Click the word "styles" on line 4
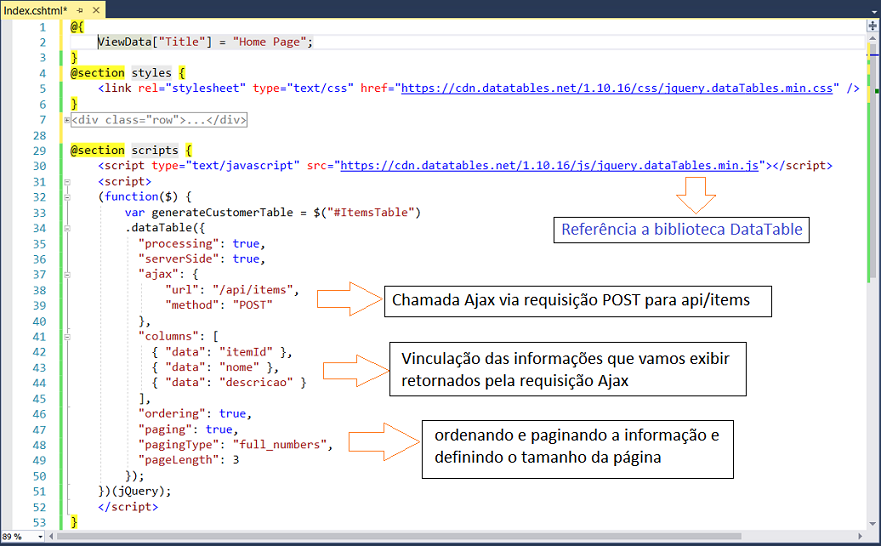This screenshot has width=881, height=546. pos(151,72)
